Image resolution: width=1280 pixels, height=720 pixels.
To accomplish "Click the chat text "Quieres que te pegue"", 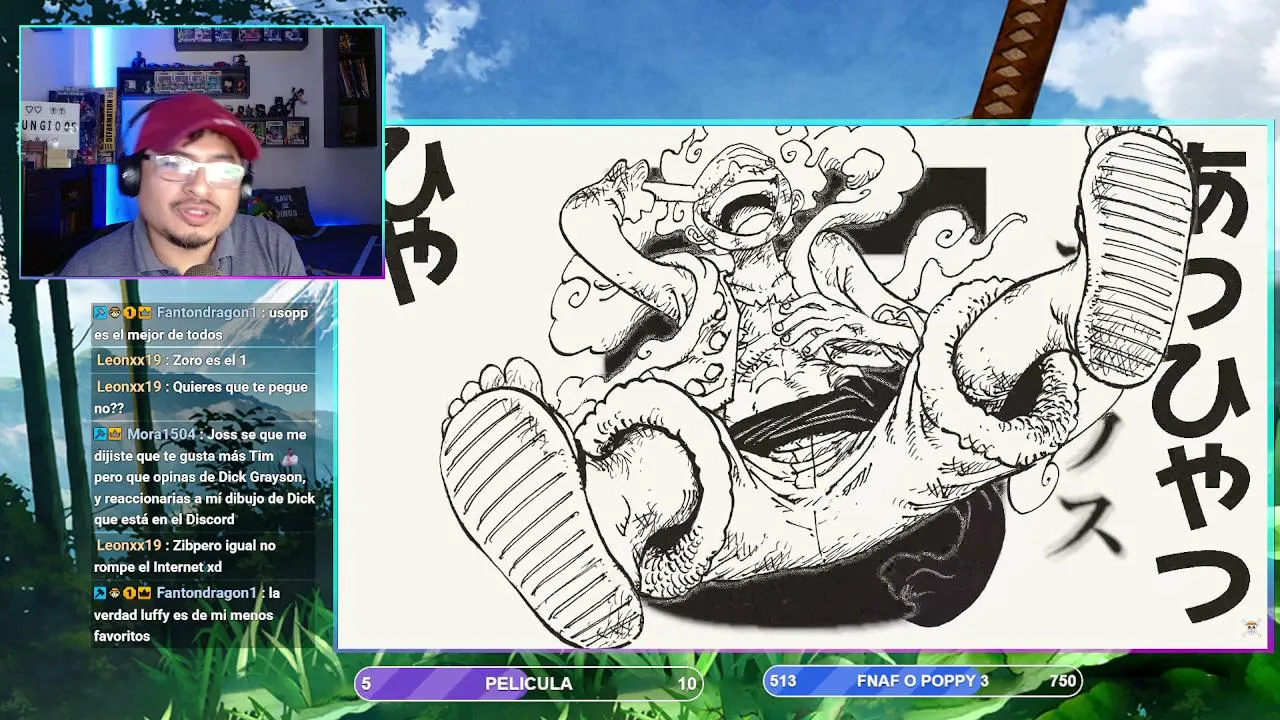I will click(x=240, y=387).
